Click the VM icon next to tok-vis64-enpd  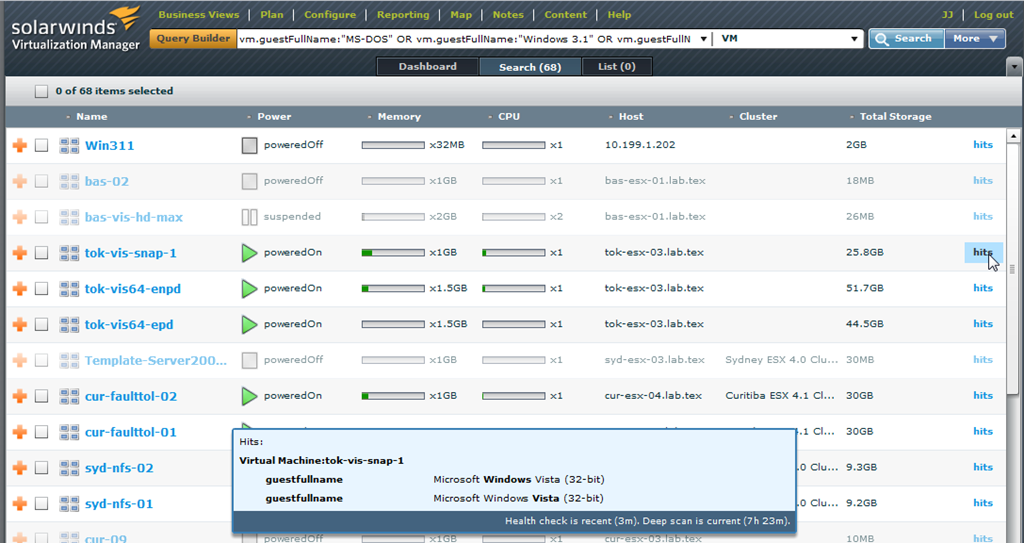tap(69, 289)
